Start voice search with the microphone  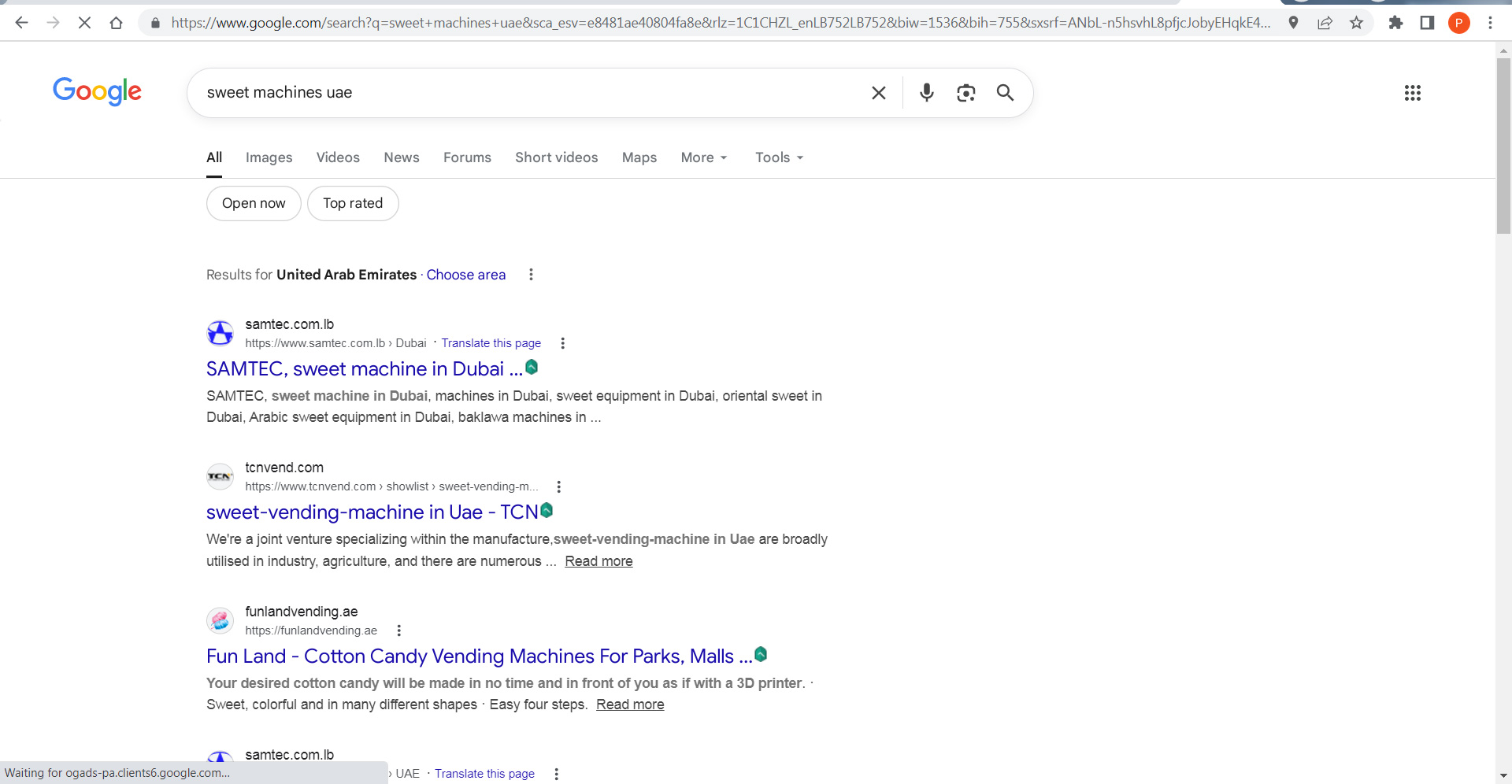coord(927,93)
